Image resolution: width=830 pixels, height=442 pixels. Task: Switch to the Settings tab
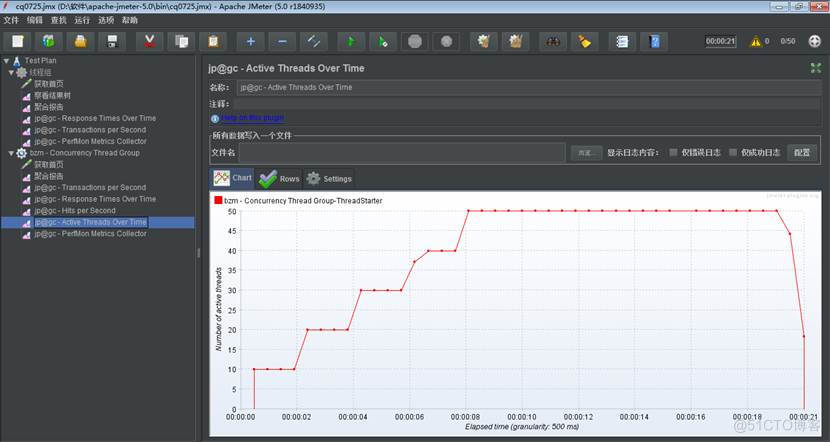click(x=329, y=179)
